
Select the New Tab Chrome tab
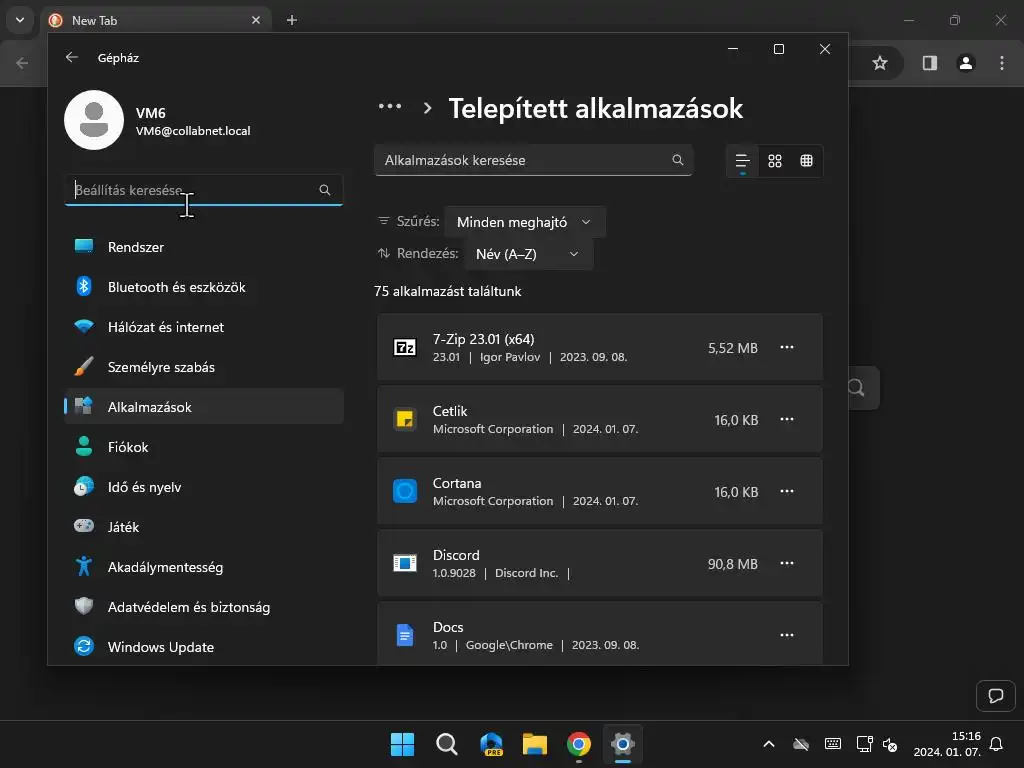coord(155,20)
